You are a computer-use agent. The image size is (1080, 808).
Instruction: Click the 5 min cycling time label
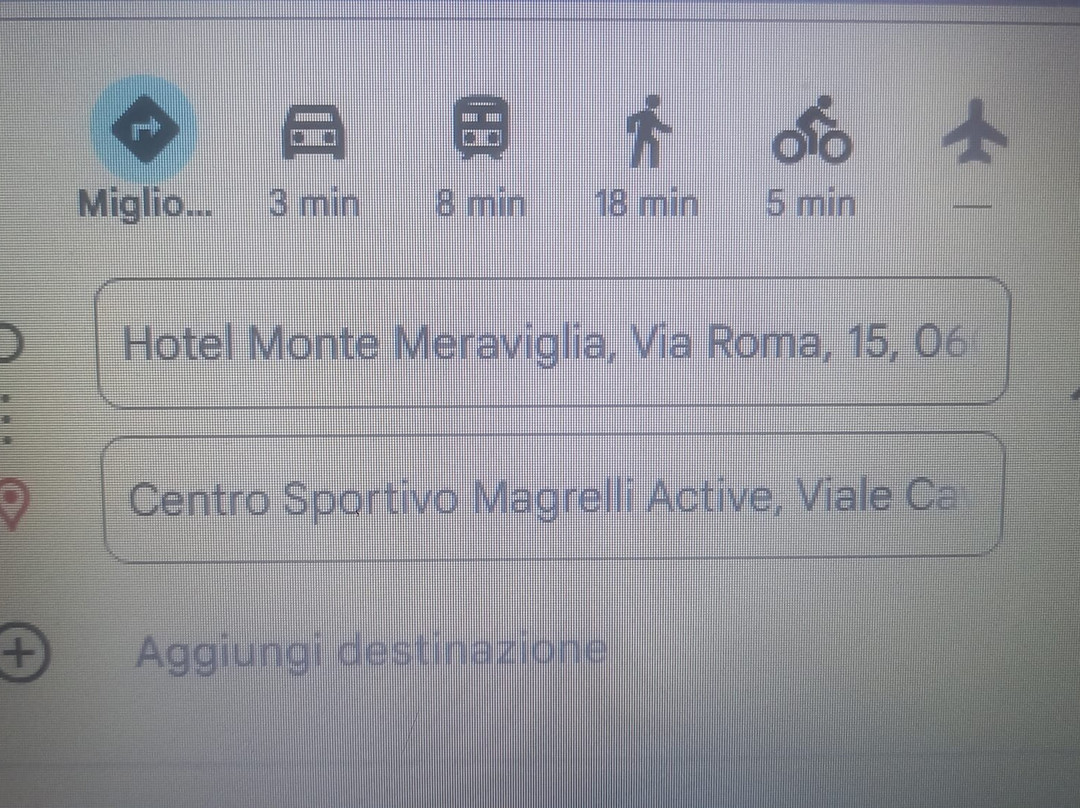tap(811, 203)
